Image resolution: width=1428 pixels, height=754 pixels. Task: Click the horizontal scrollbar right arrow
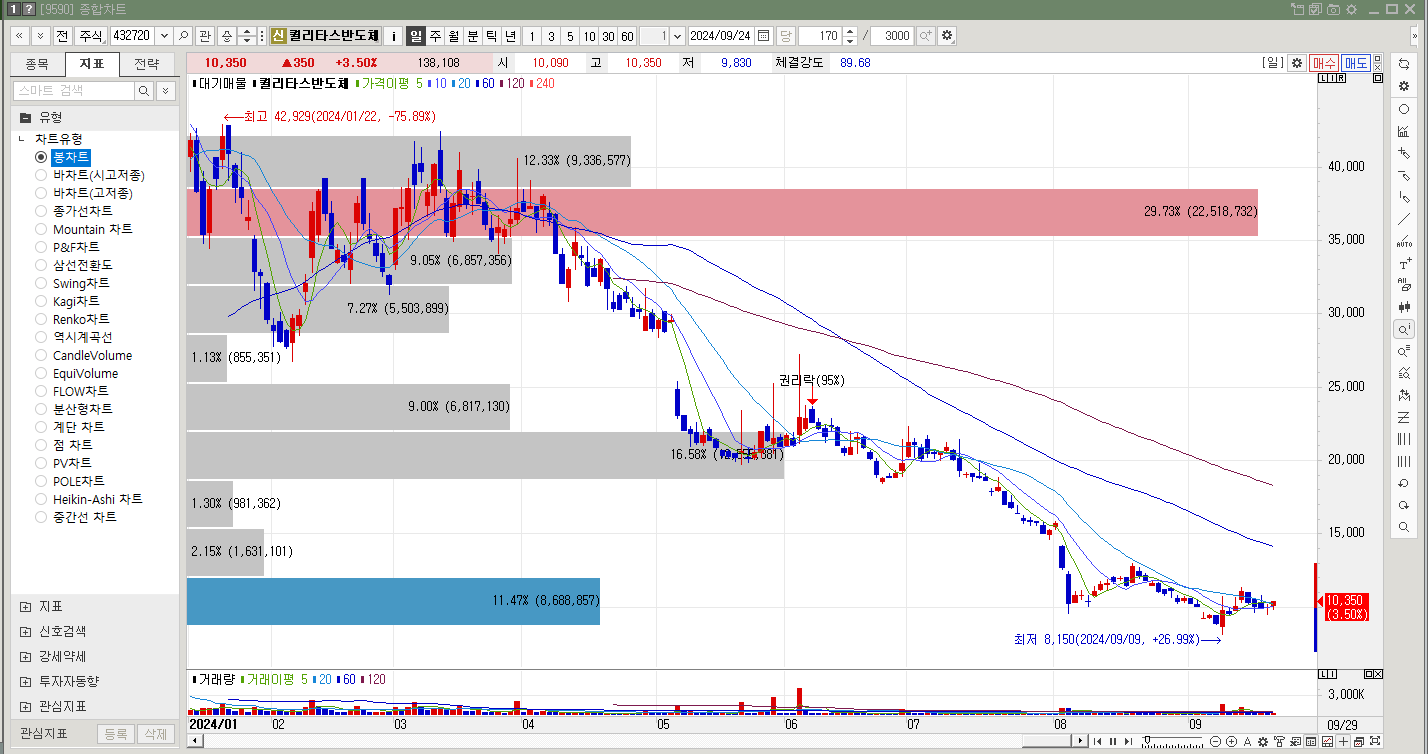[x=1080, y=741]
